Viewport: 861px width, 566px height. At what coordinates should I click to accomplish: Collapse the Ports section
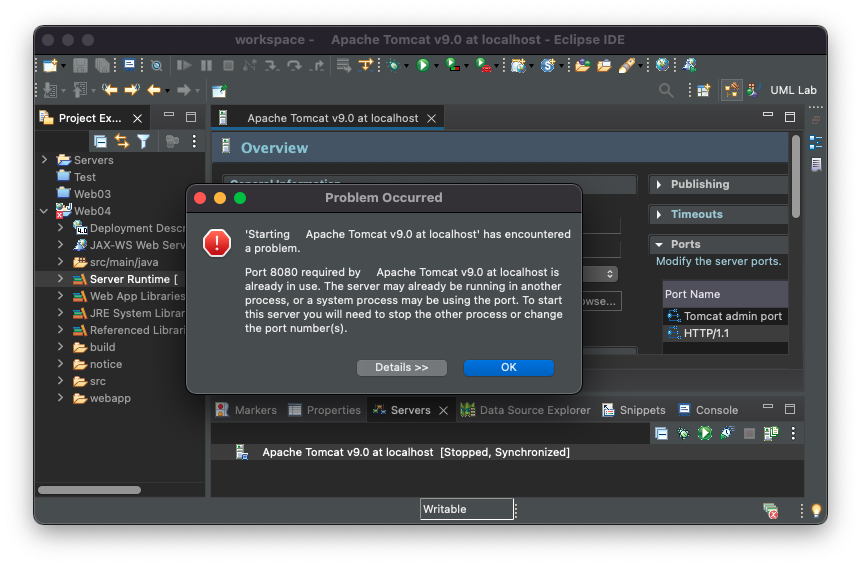pyautogui.click(x=659, y=244)
